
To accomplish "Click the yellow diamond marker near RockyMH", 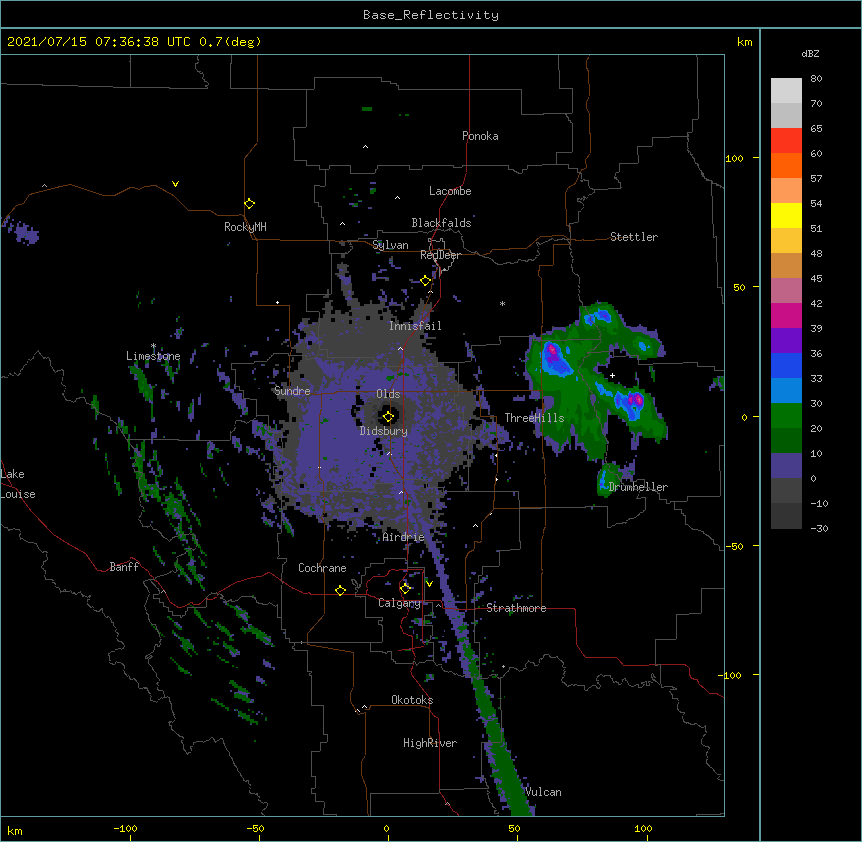I will [249, 204].
